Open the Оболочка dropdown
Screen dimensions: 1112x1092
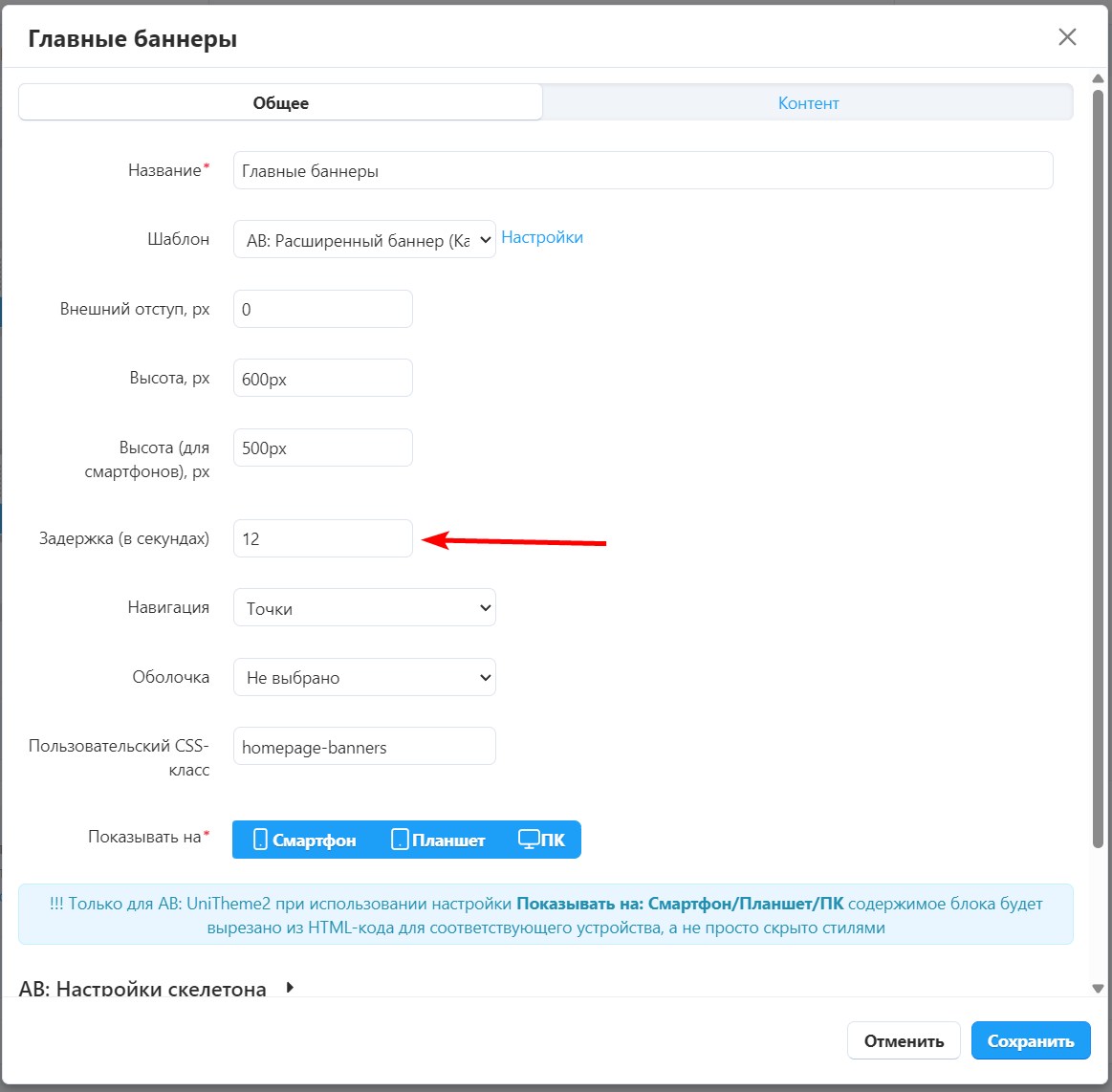(x=364, y=678)
